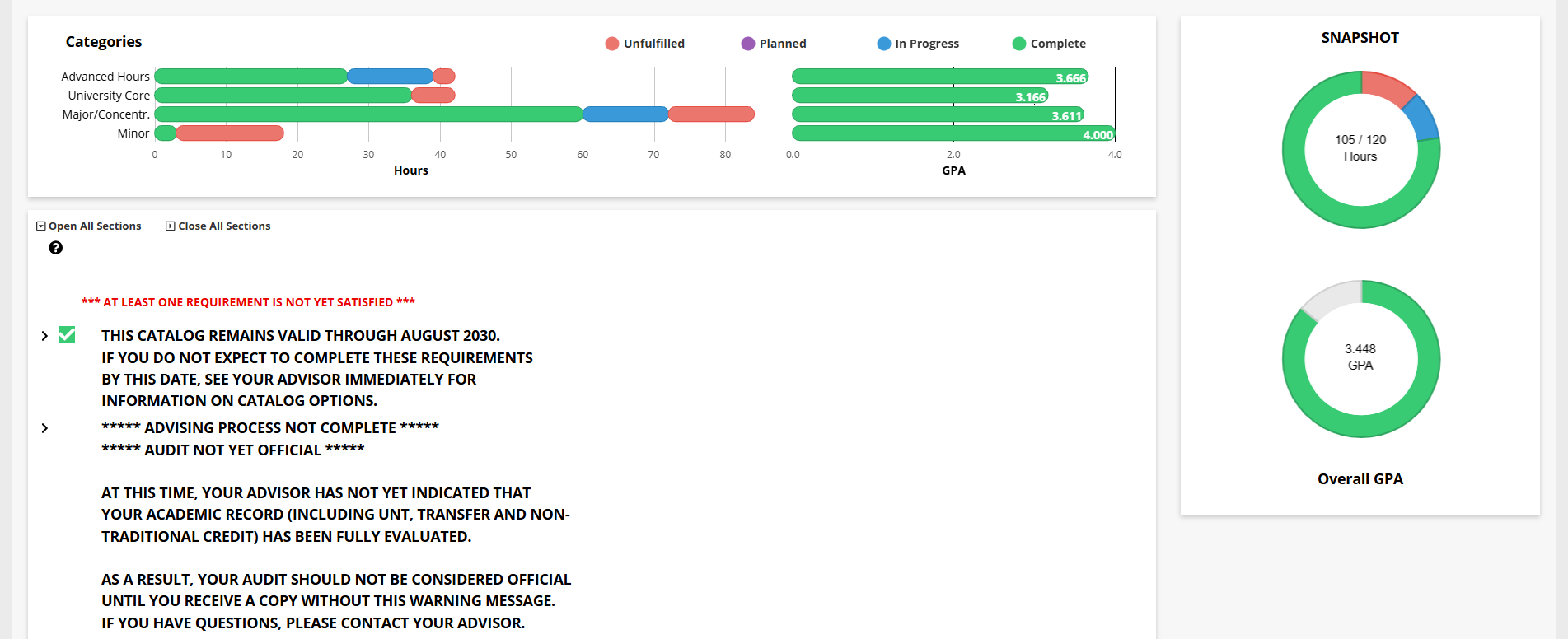
Task: Expand the chevron next to the catalog validity message
Action: click(x=44, y=335)
